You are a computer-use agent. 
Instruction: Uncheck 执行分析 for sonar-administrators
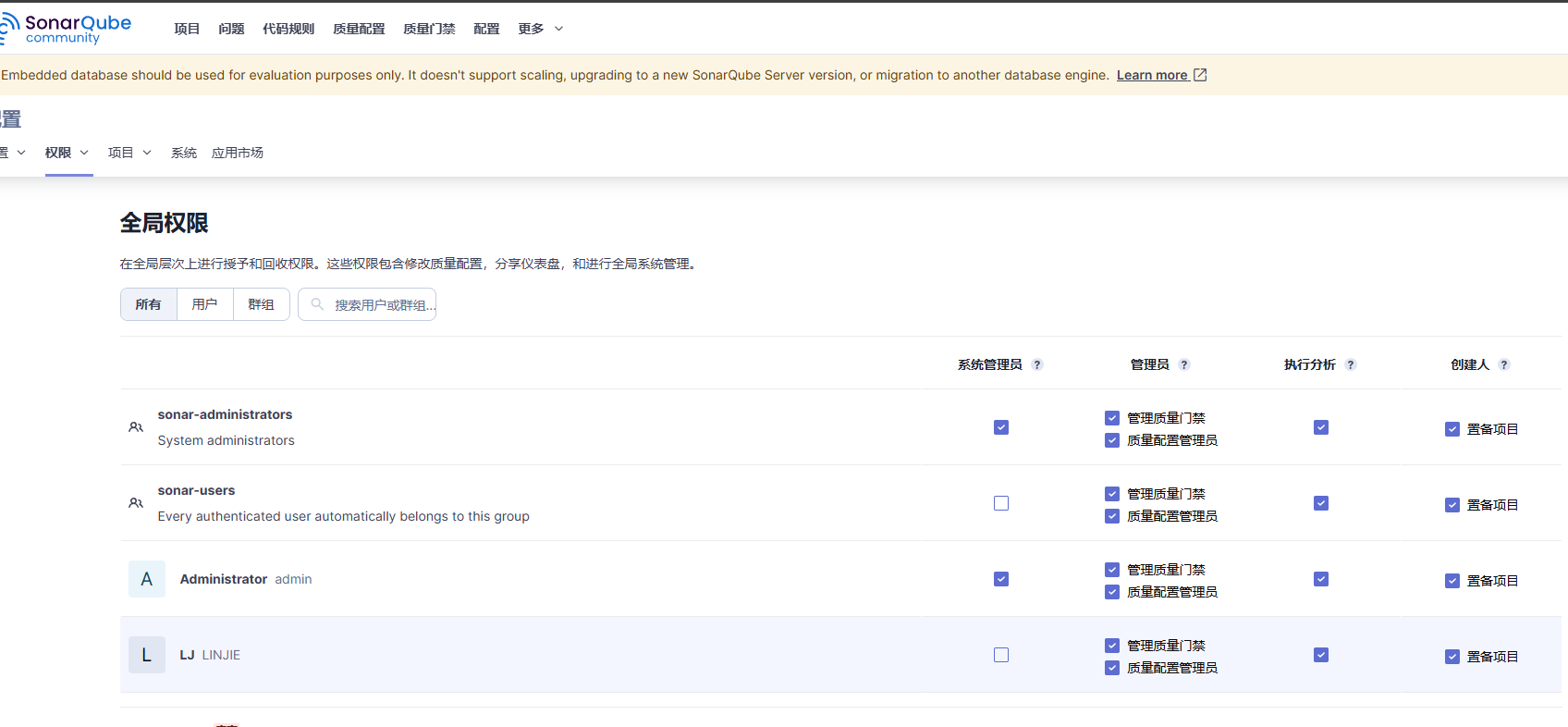[1321, 427]
